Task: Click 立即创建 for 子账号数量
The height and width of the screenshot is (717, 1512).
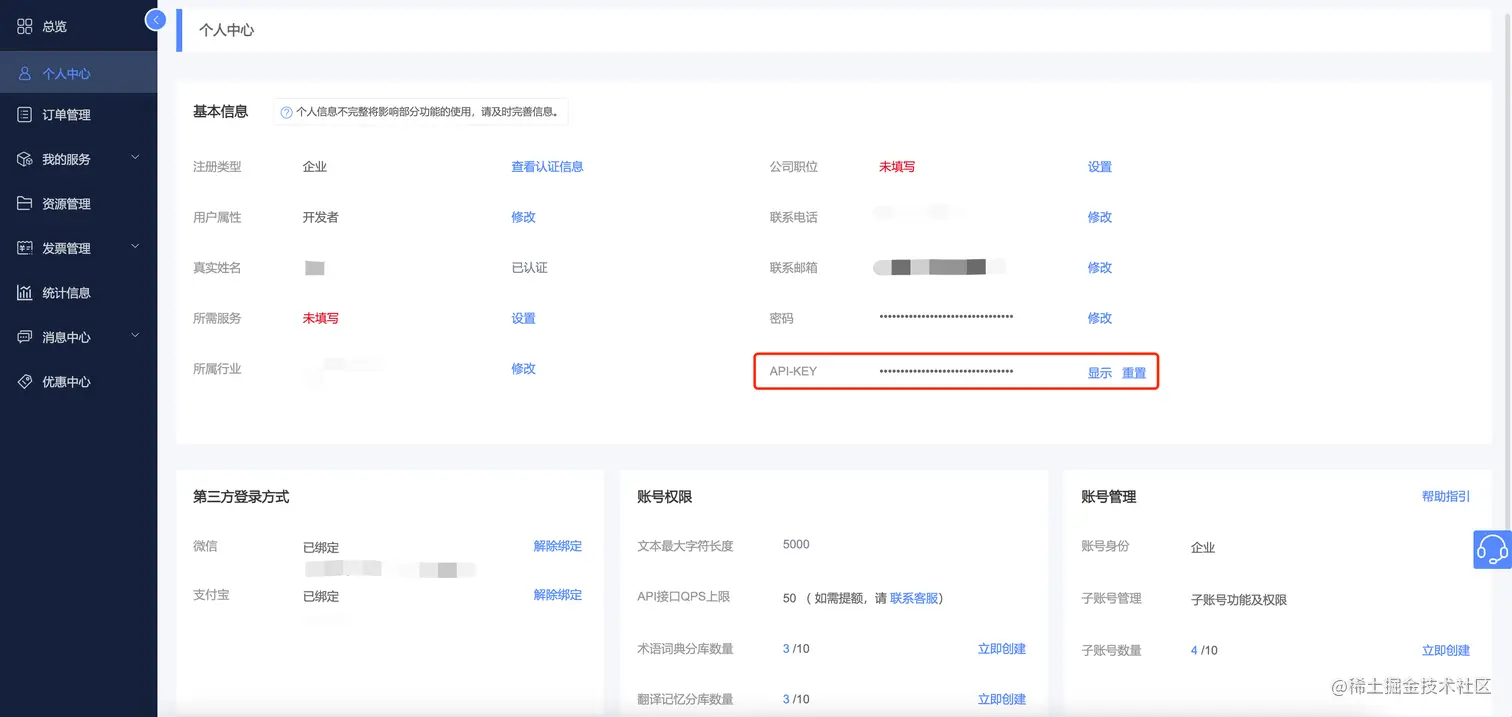Action: tap(1446, 651)
